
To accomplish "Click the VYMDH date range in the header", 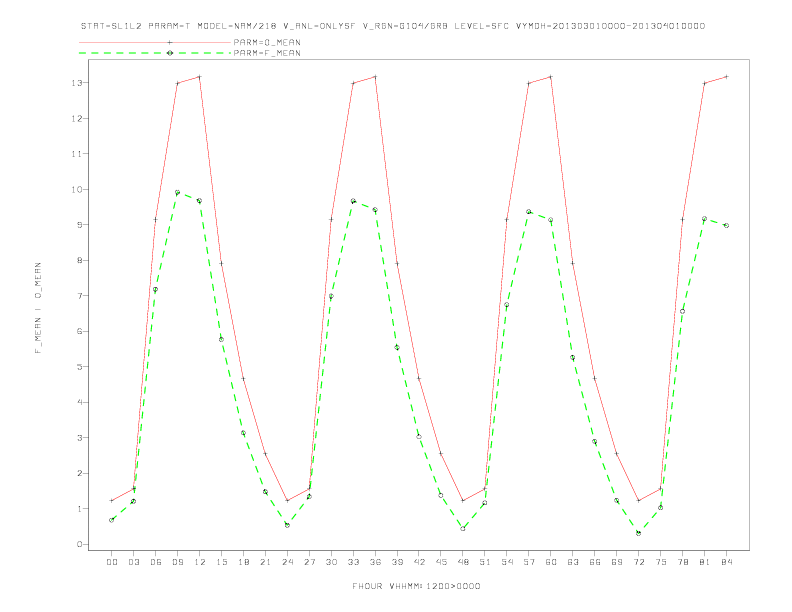I will click(x=610, y=26).
